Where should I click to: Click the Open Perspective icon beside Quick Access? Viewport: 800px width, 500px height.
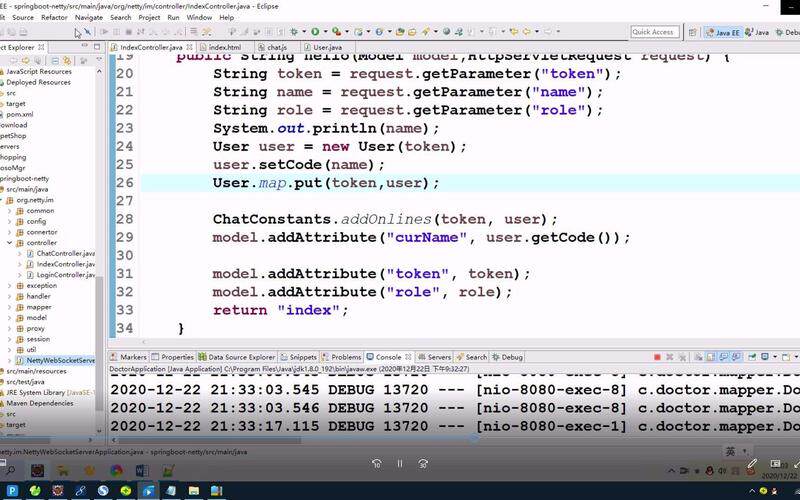pos(692,32)
